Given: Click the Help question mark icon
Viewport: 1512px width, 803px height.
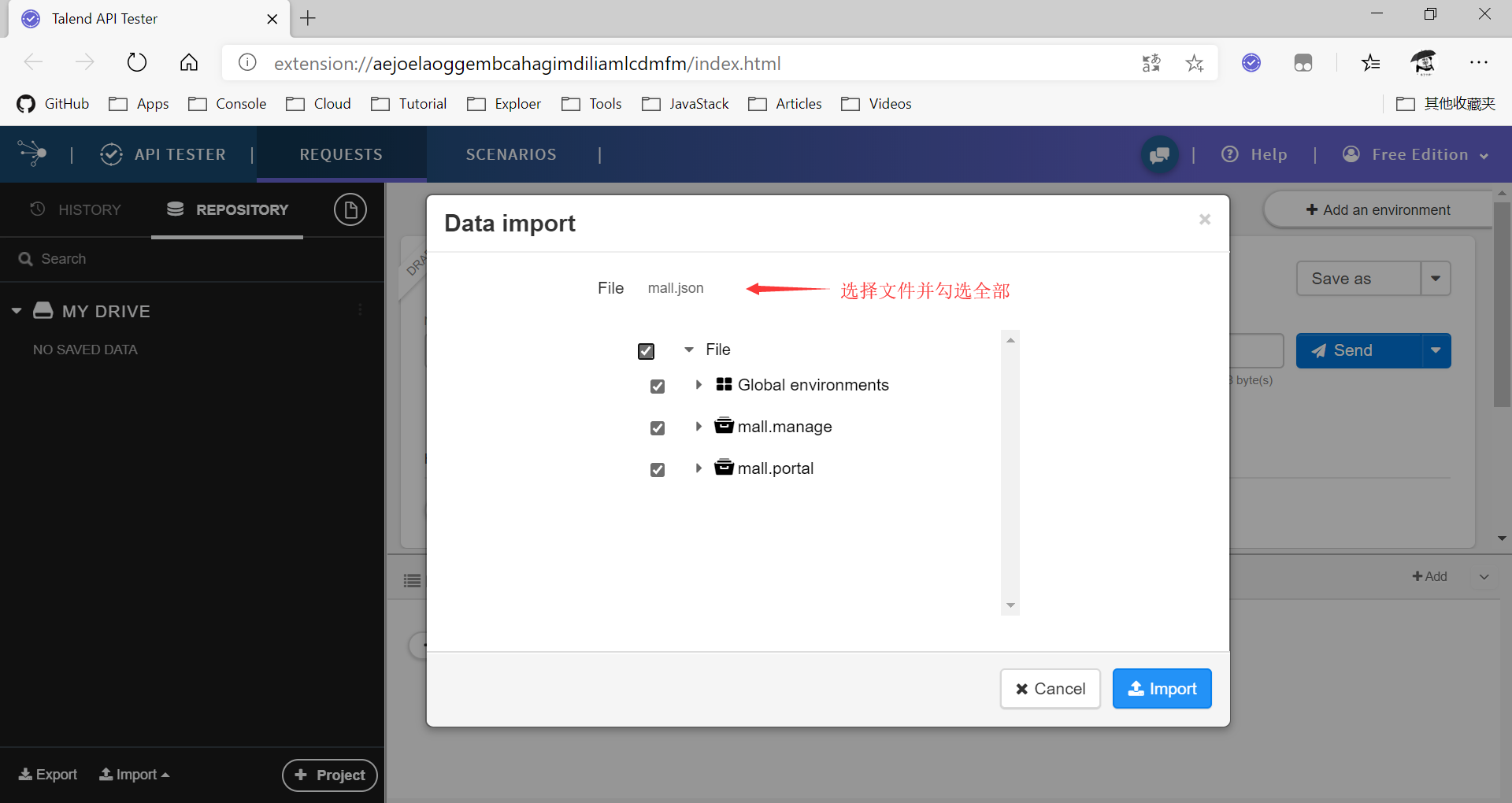Looking at the screenshot, I should 1231,154.
